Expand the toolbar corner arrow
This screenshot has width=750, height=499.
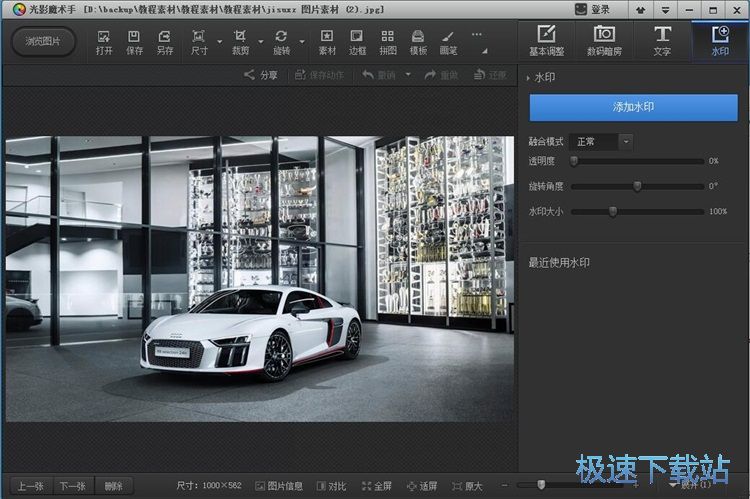coord(485,51)
